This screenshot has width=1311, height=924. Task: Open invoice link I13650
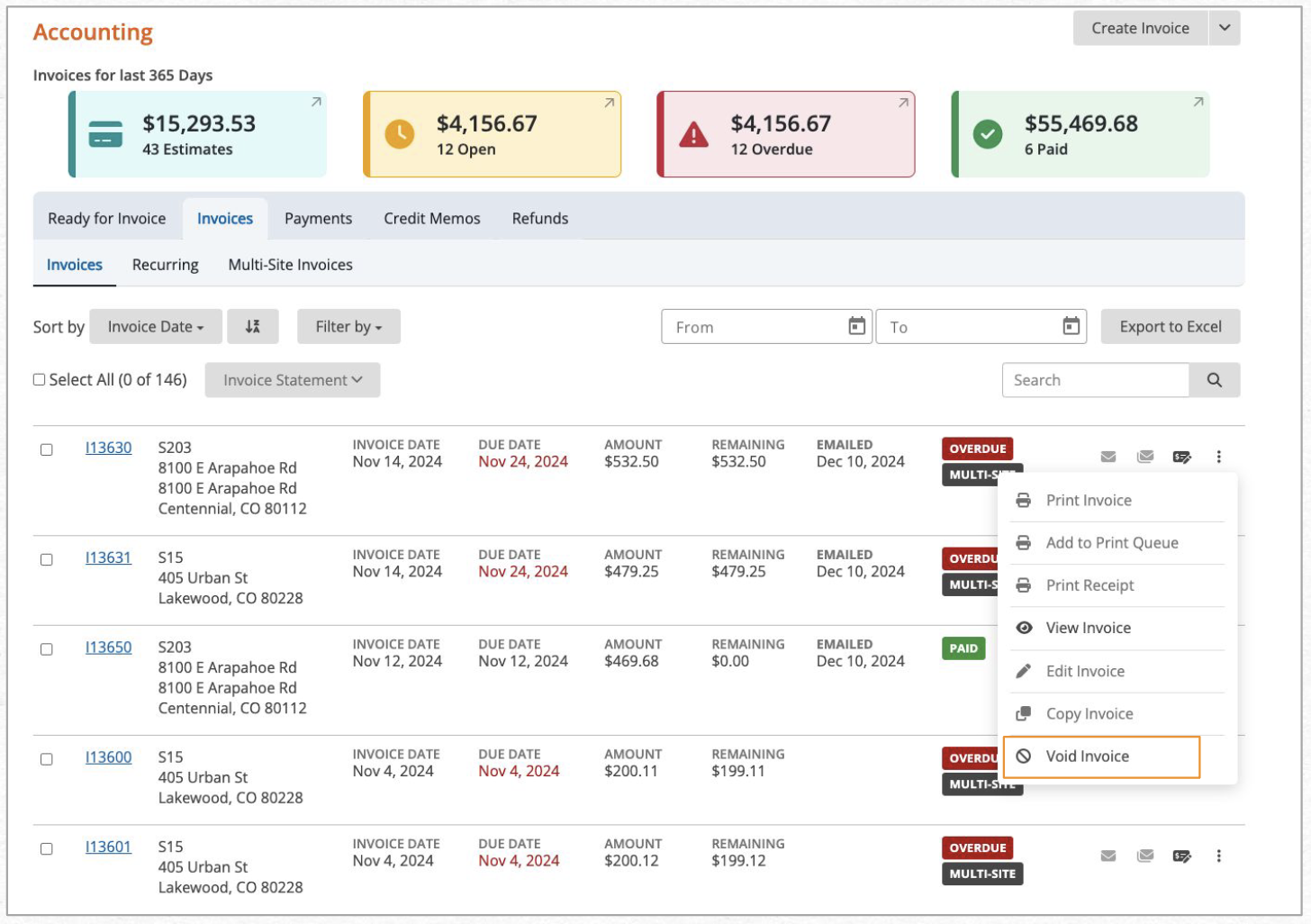point(108,648)
